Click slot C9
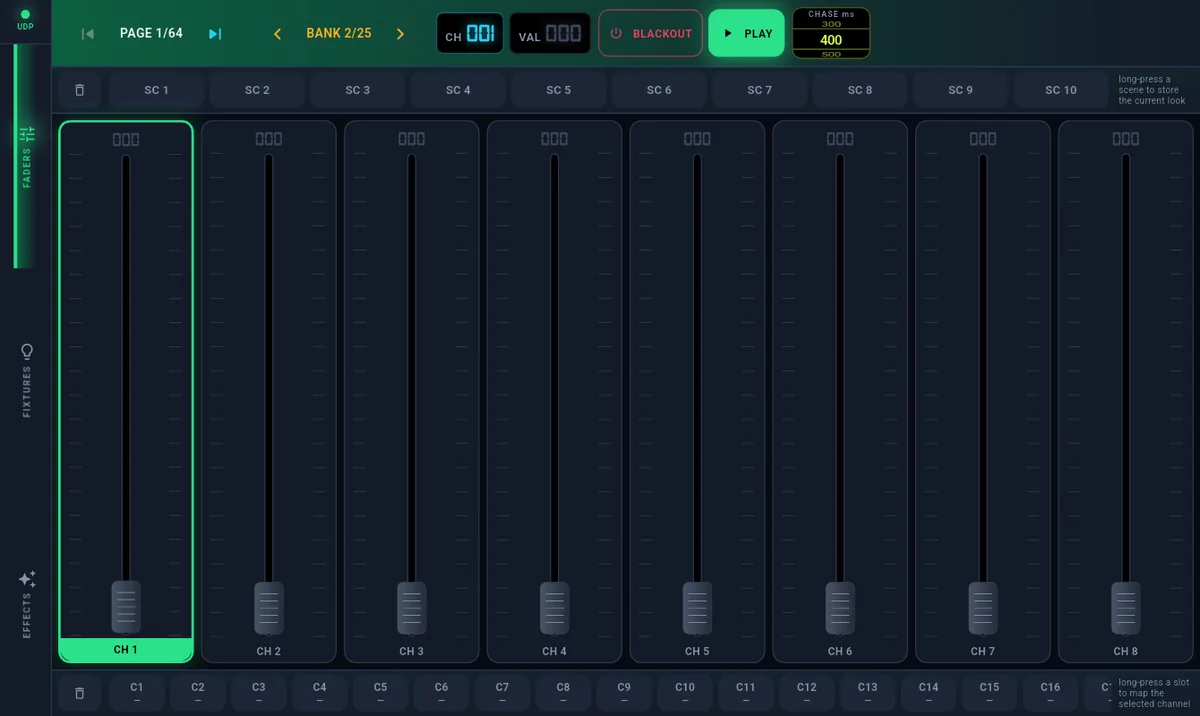Screen dimensions: 1200x716 click(x=624, y=693)
